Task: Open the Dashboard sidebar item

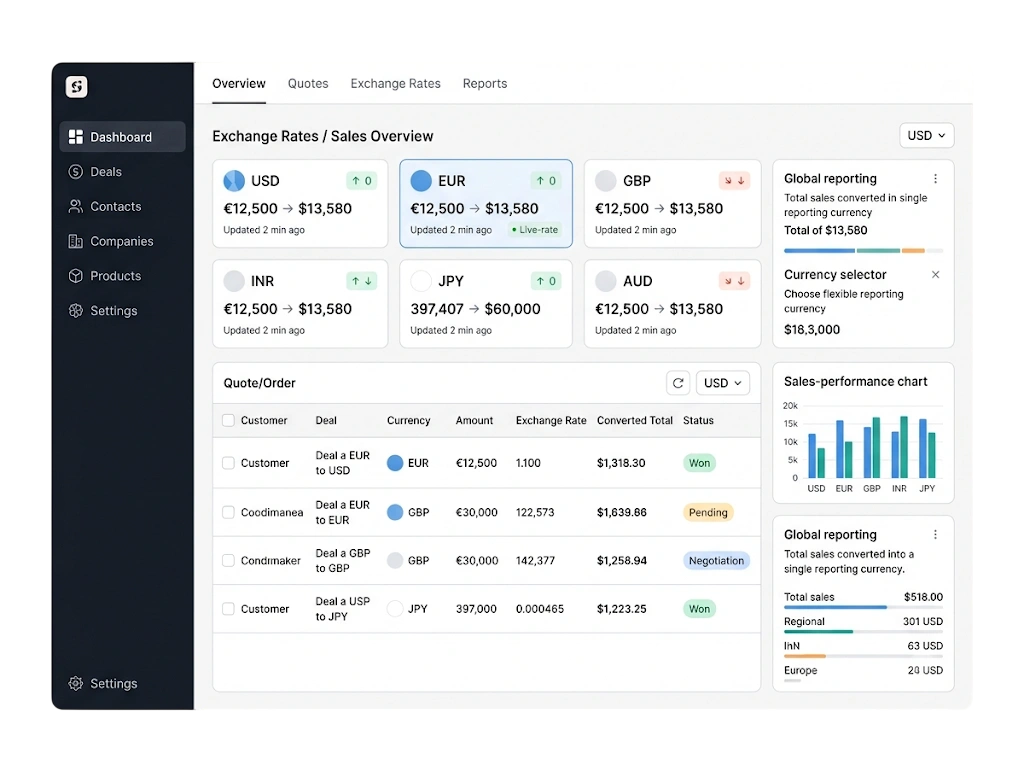Action: click(122, 137)
